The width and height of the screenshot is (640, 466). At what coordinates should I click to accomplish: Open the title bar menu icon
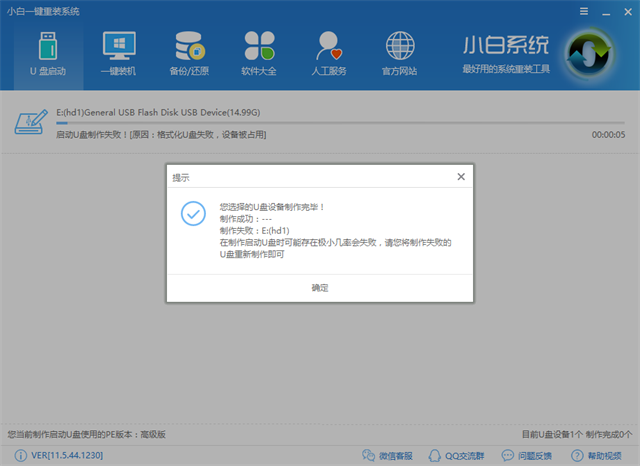point(584,10)
